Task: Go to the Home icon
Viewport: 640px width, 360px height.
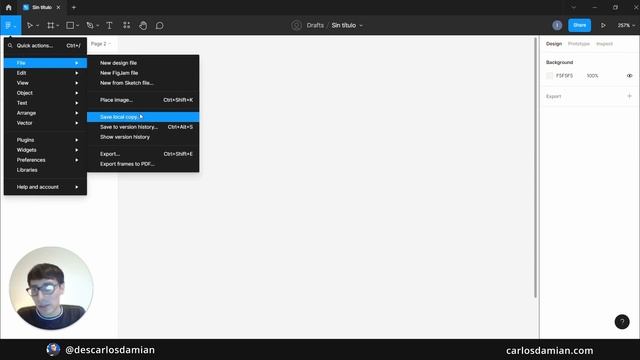Action: pyautogui.click(x=9, y=7)
